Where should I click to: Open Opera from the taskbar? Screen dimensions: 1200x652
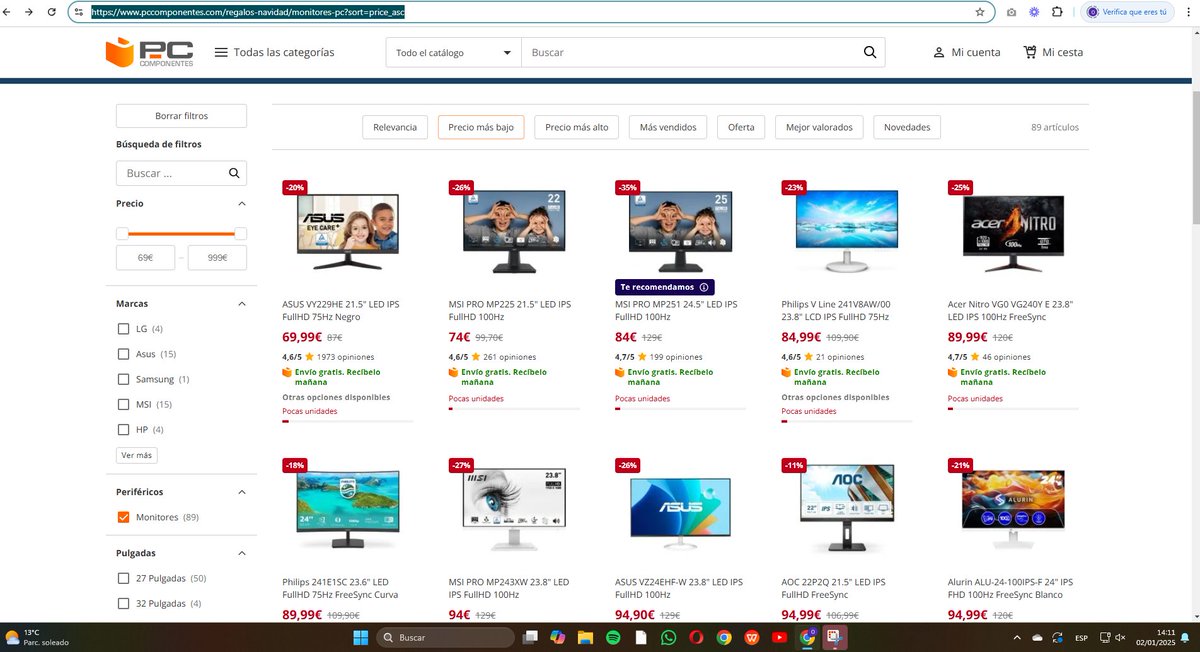(695, 637)
